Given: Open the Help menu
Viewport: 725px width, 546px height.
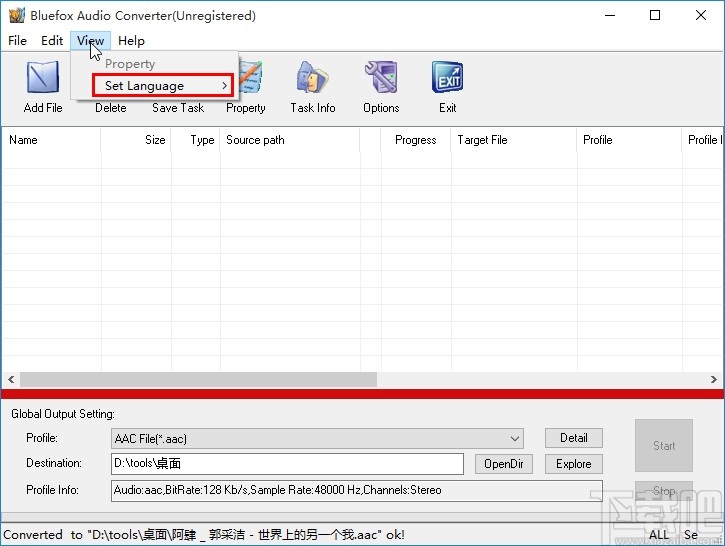Looking at the screenshot, I should pos(131,41).
